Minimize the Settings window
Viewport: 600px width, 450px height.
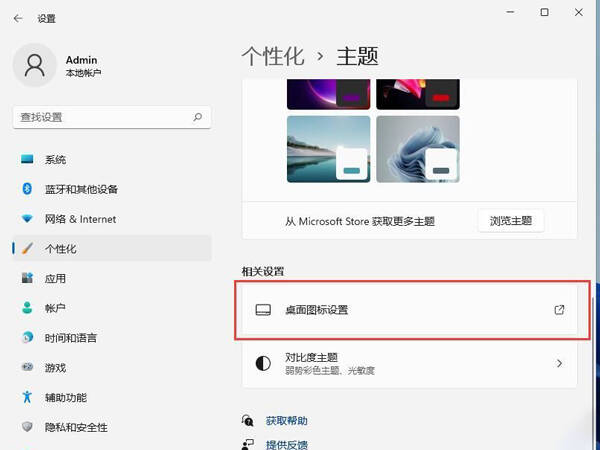click(510, 12)
